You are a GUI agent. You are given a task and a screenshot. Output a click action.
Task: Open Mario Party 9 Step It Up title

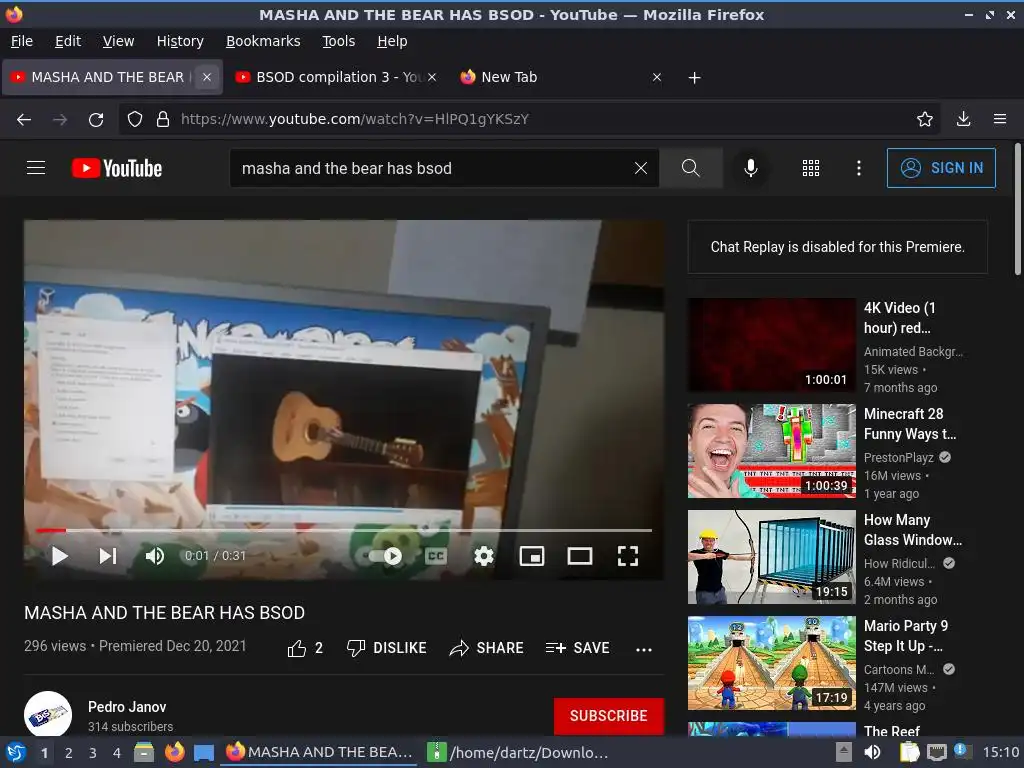[904, 635]
